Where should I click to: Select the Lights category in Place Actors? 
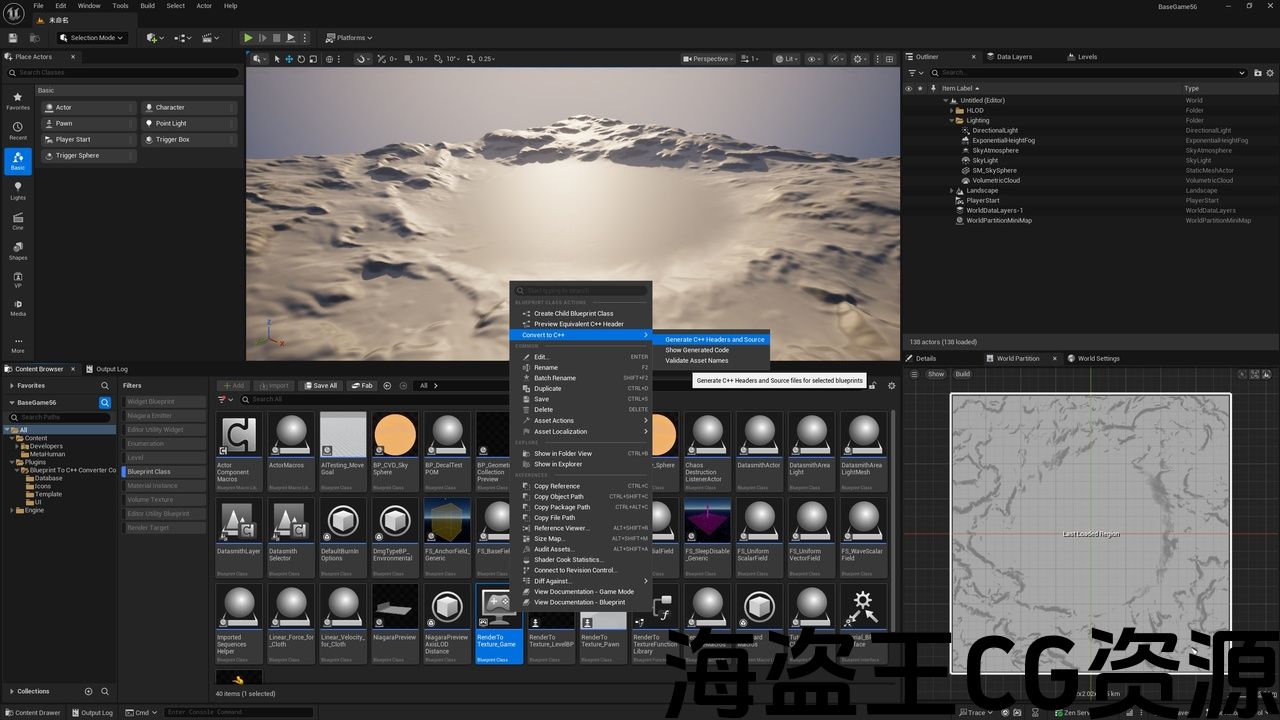click(18, 190)
